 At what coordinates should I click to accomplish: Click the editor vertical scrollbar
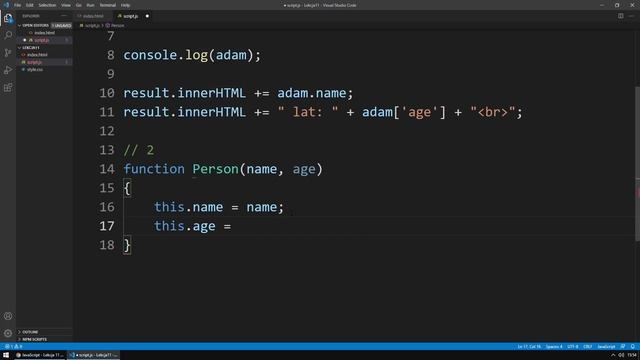(637, 163)
